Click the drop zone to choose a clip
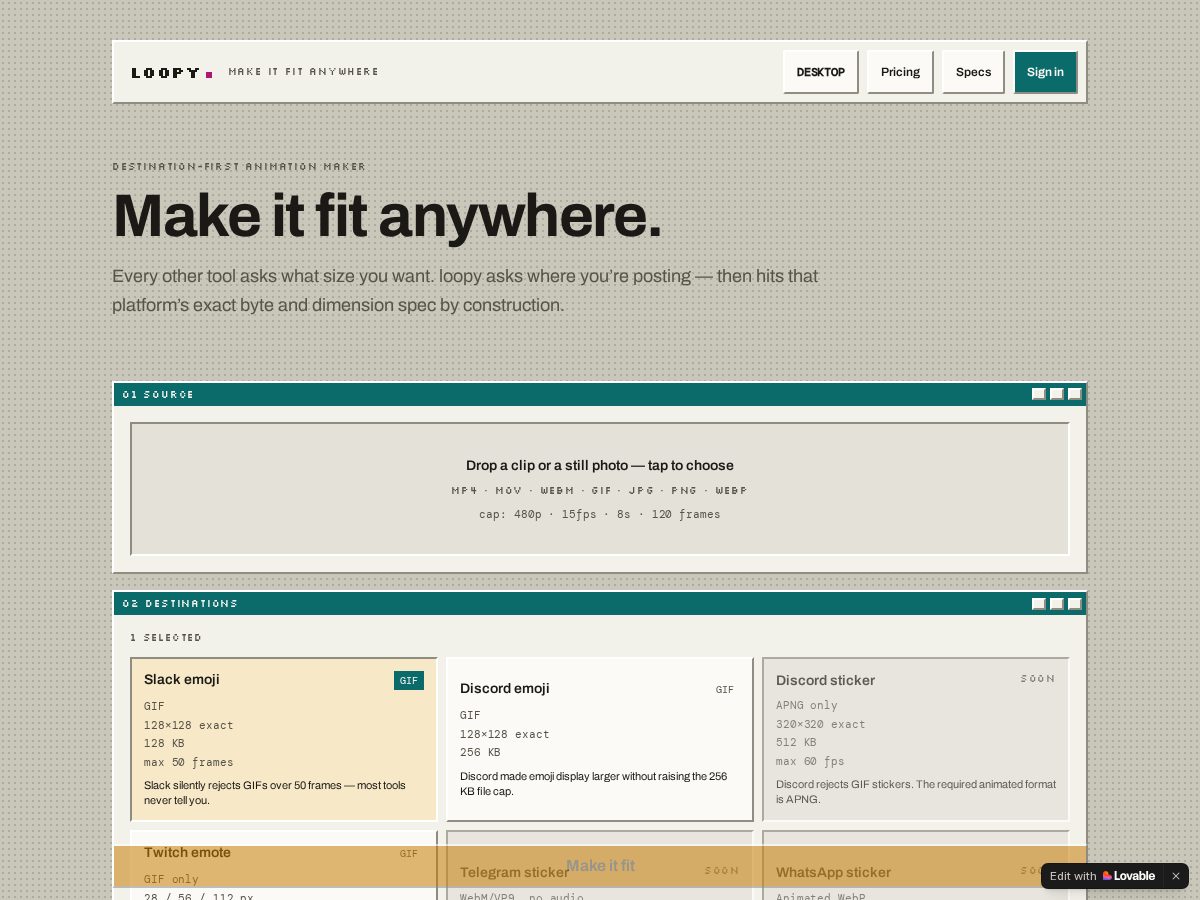Screen dimensions: 1200x900 pos(600,489)
